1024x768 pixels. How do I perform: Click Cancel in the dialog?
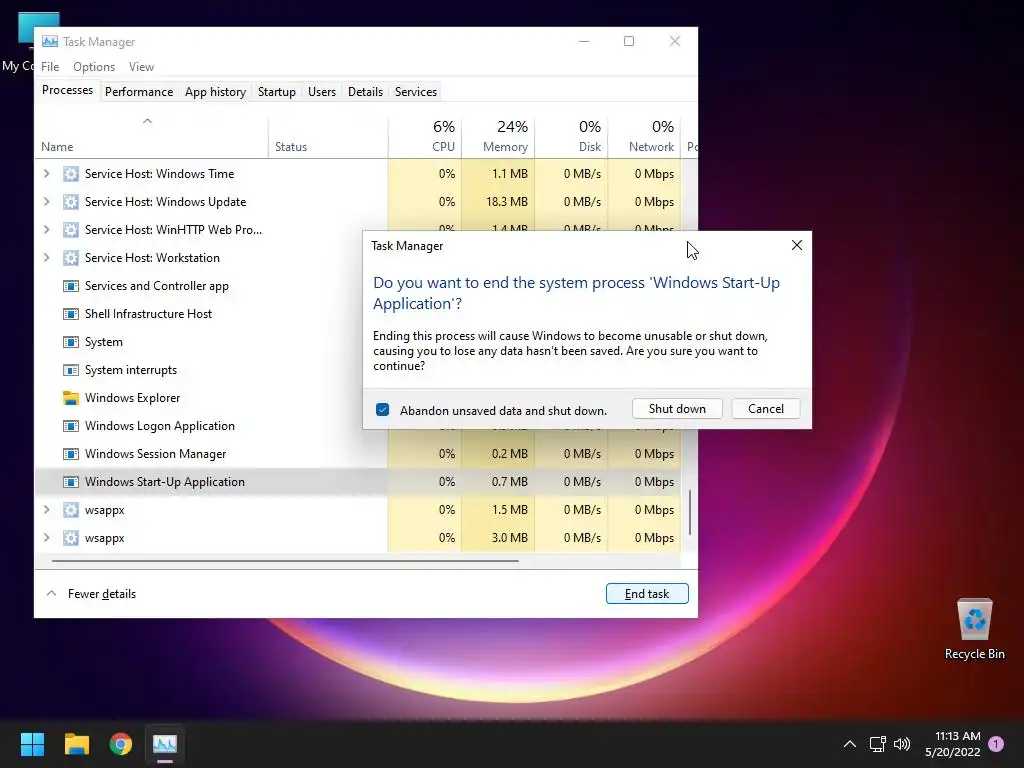click(765, 409)
